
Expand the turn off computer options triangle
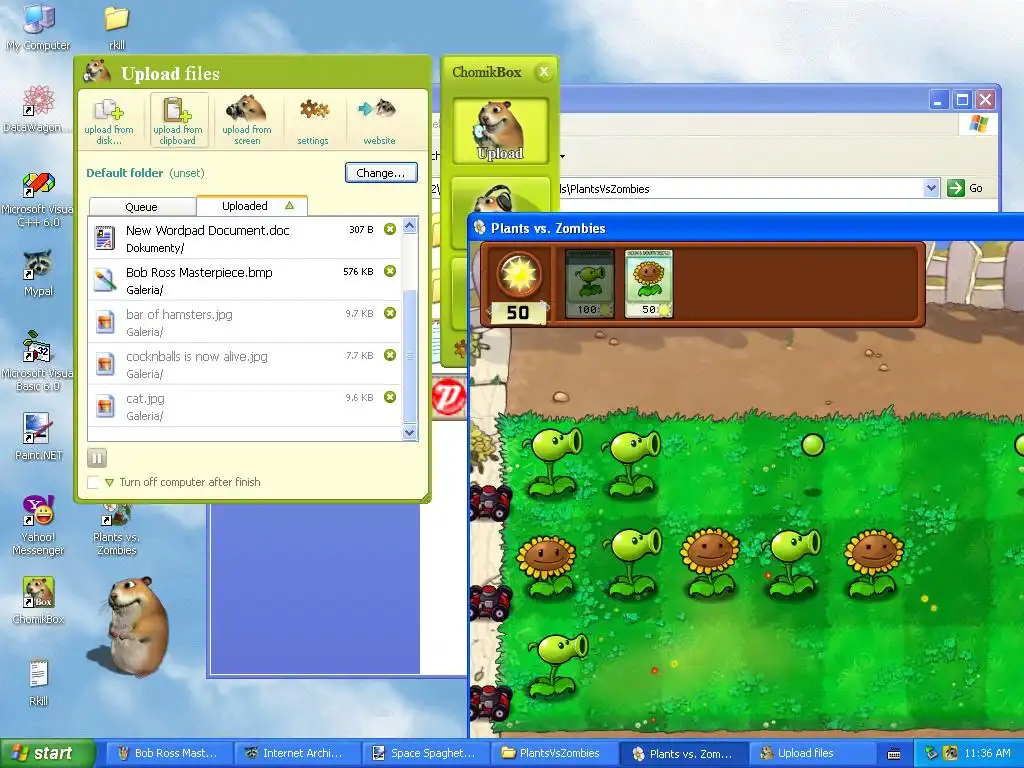click(x=109, y=483)
